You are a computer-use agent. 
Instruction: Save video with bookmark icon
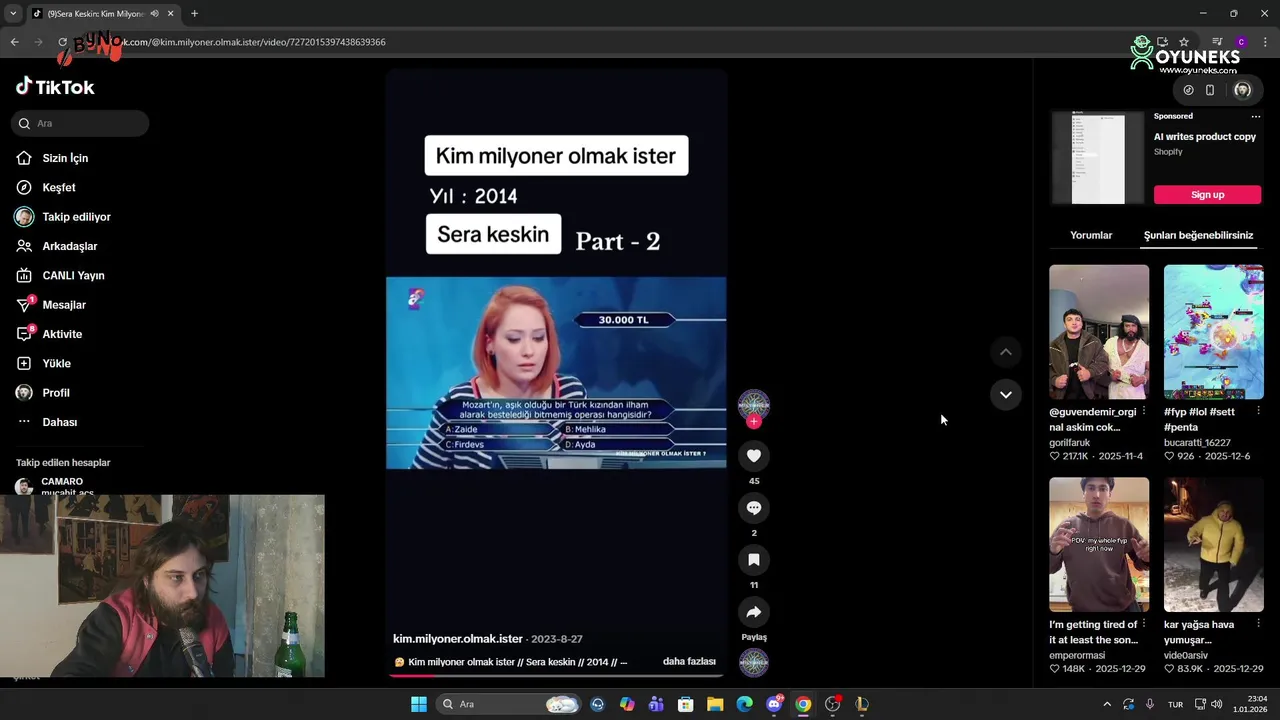pyautogui.click(x=754, y=560)
